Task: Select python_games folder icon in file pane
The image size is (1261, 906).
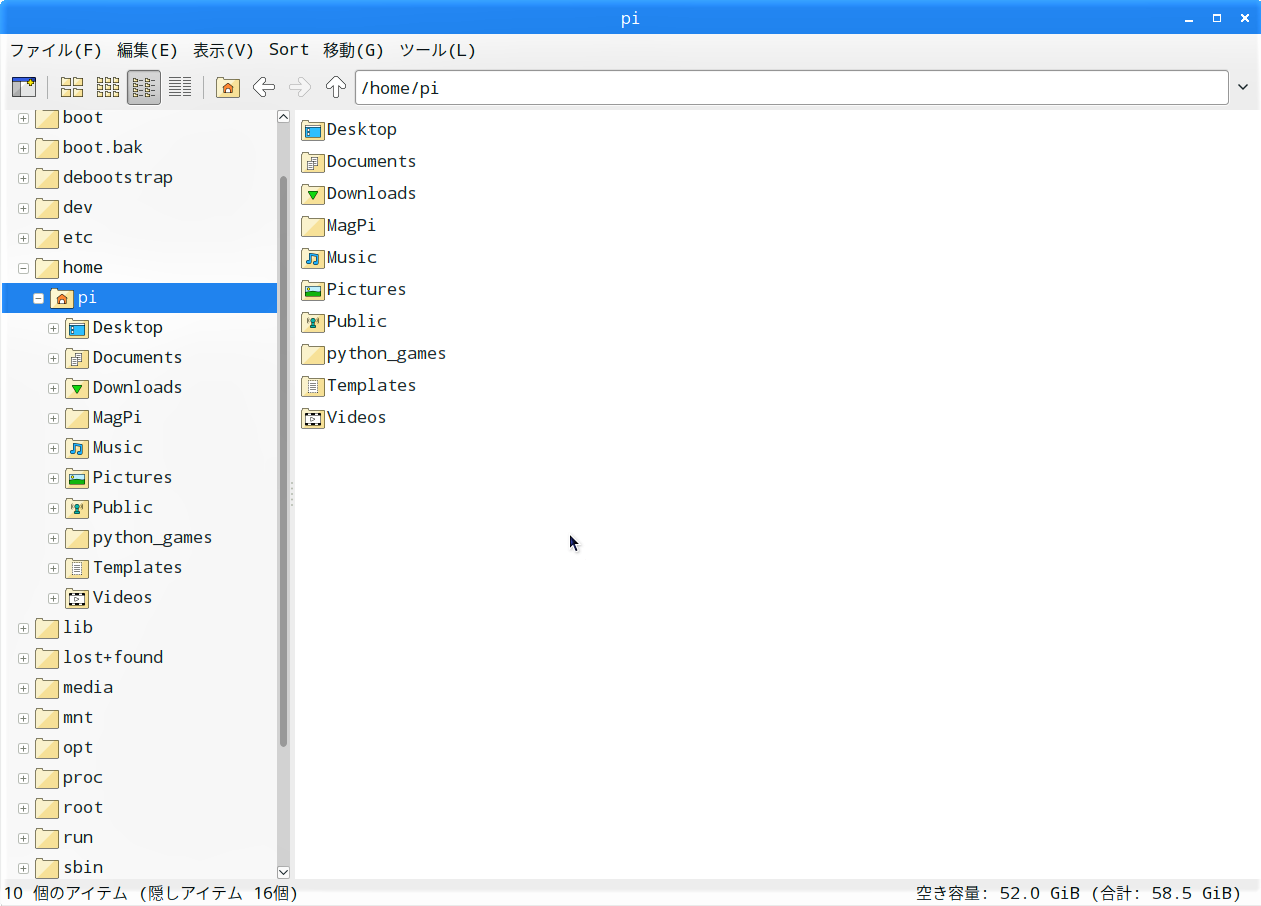Action: click(x=313, y=353)
